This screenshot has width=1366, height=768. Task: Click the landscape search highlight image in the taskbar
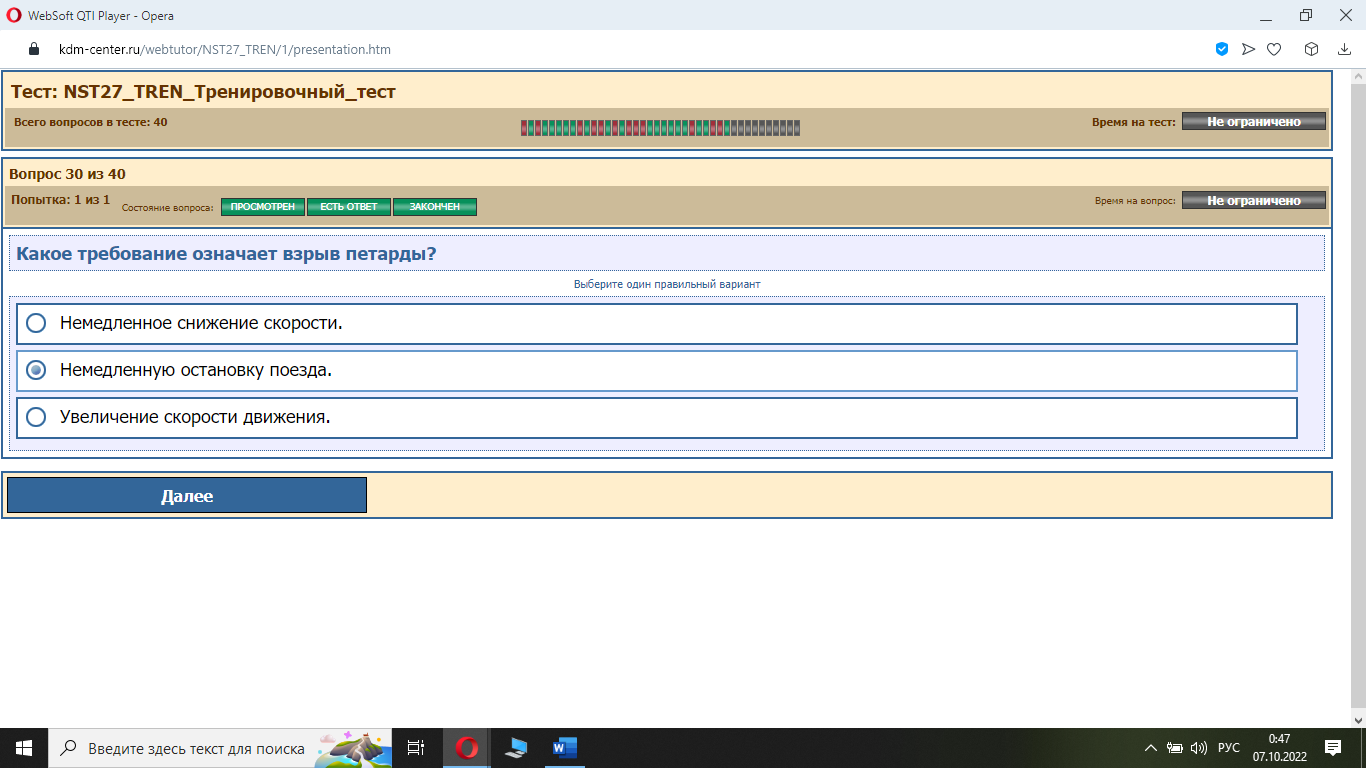352,748
